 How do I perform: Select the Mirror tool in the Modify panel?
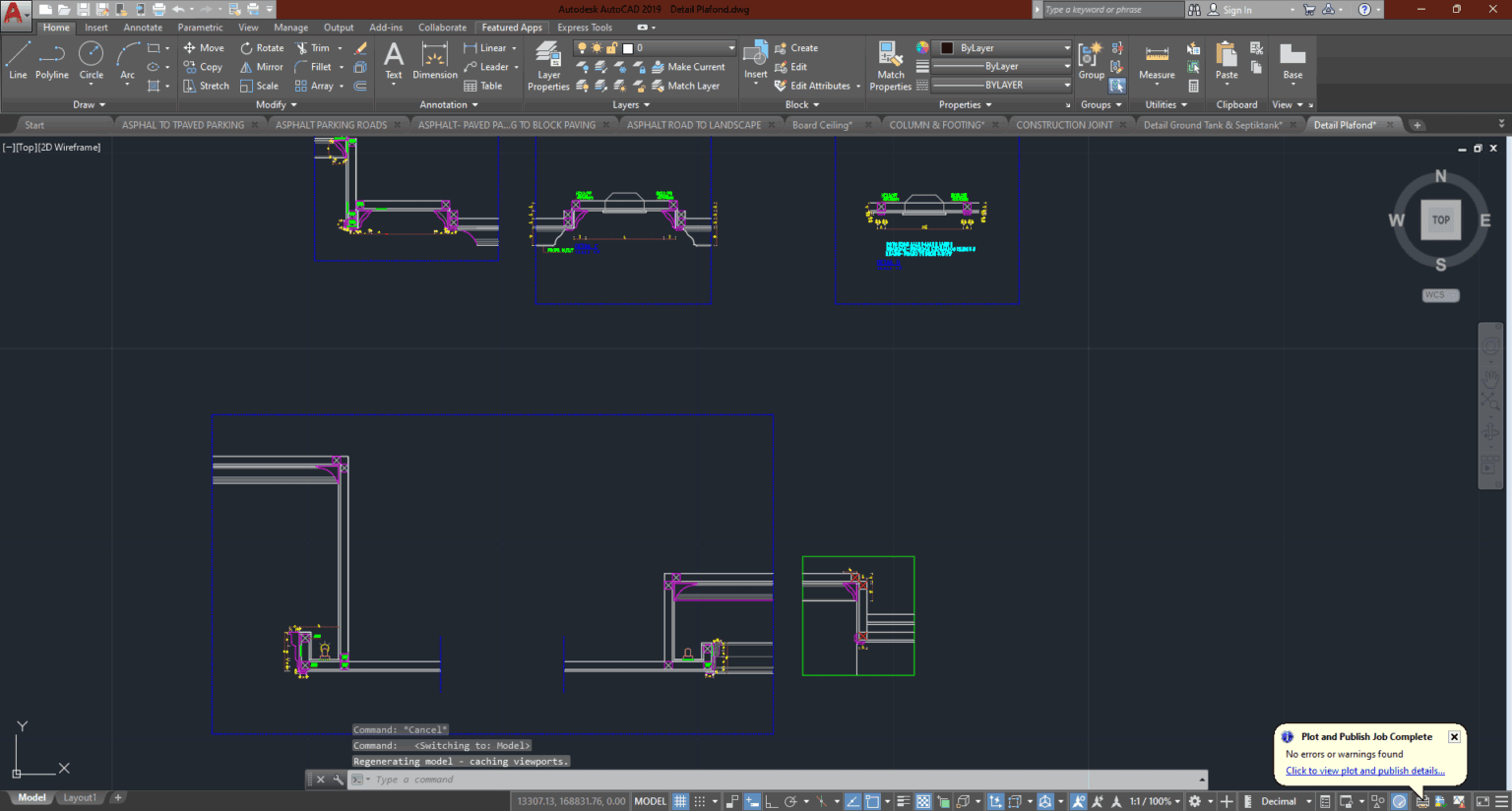(x=261, y=66)
